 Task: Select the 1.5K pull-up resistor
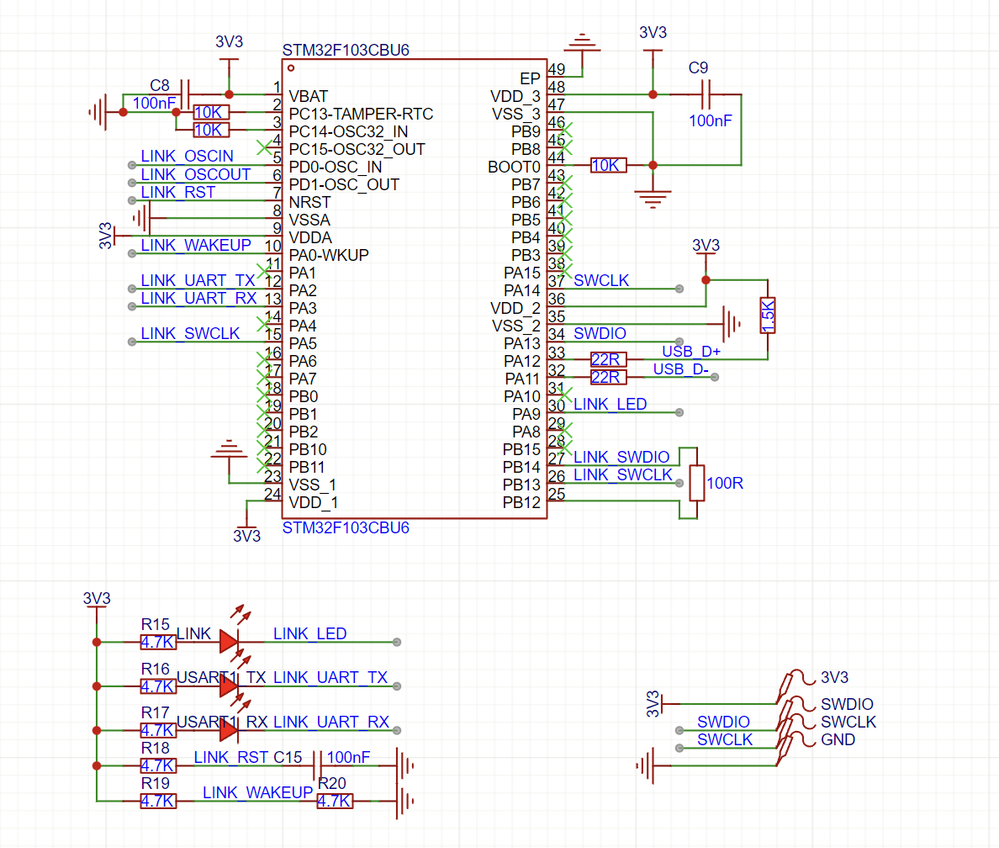(x=768, y=315)
